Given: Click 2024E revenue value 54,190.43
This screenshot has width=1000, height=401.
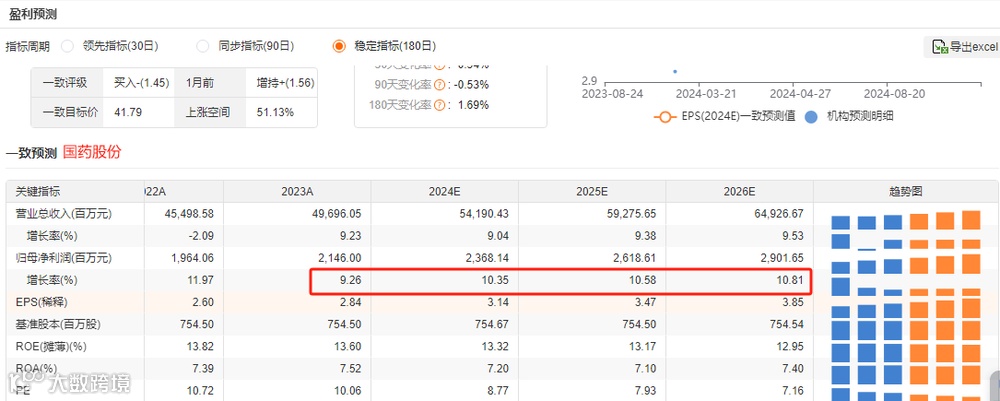Looking at the screenshot, I should 483,214.
